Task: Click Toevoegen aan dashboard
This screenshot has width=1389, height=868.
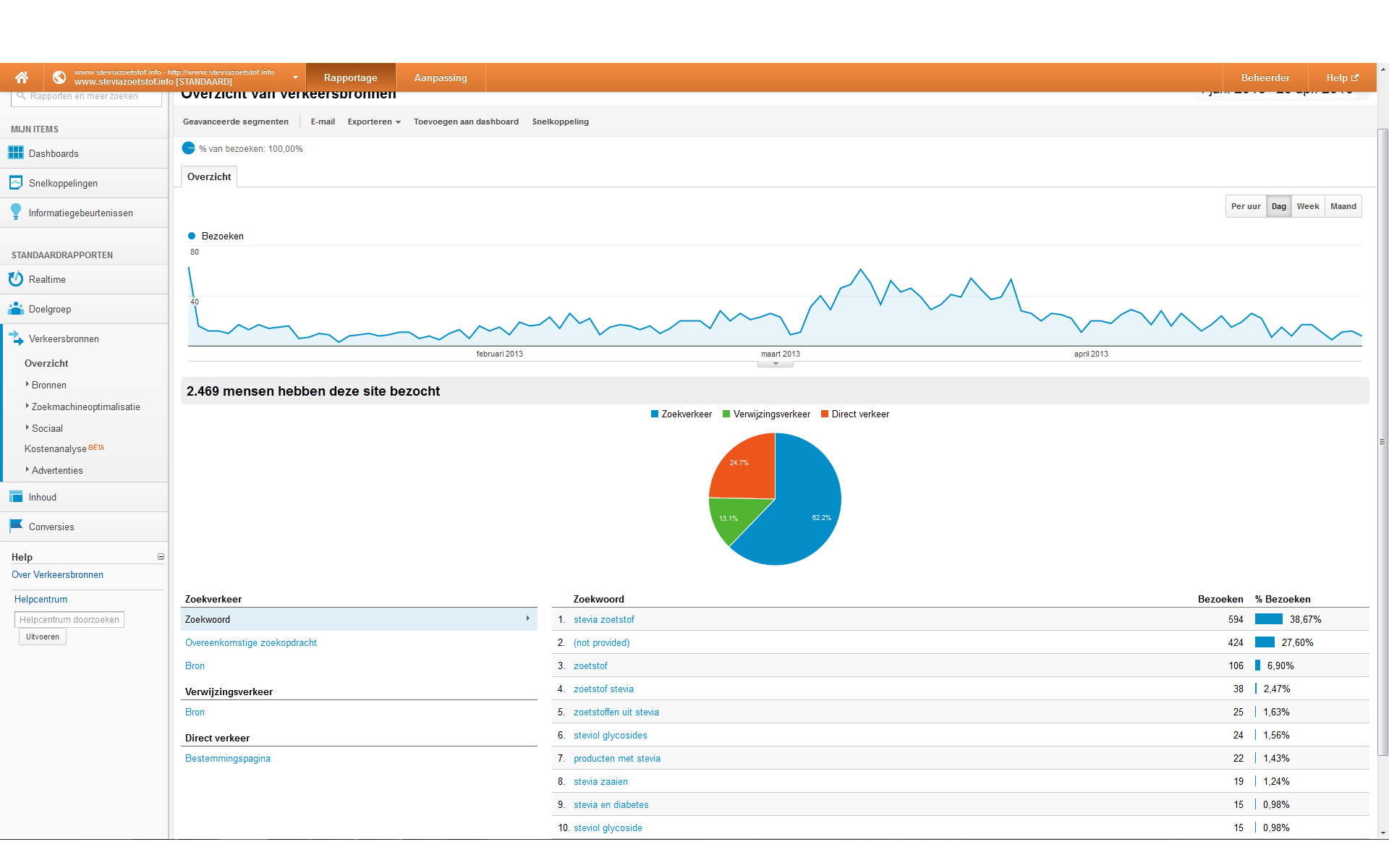Action: pyautogui.click(x=466, y=122)
